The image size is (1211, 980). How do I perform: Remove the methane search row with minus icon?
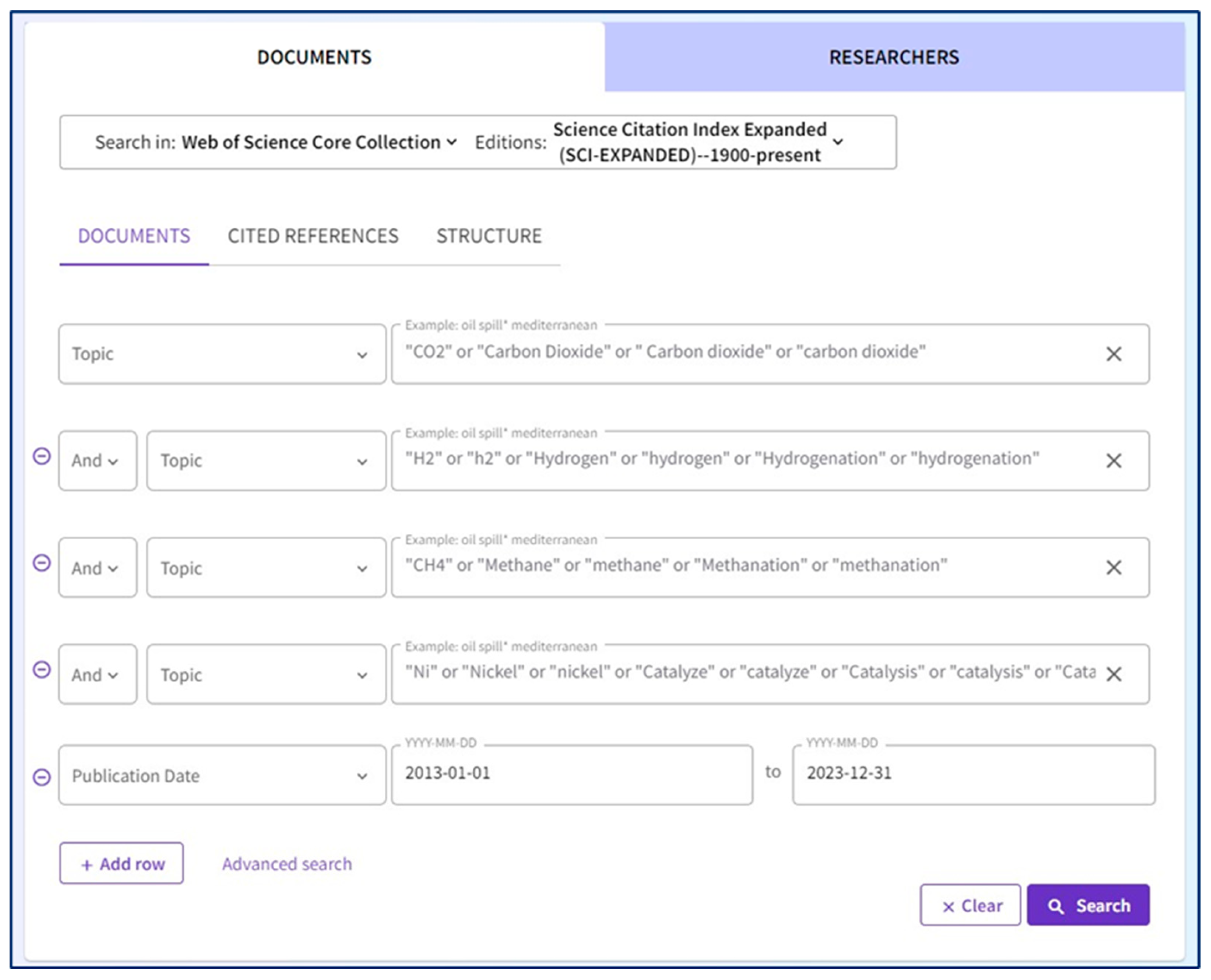tap(42, 563)
